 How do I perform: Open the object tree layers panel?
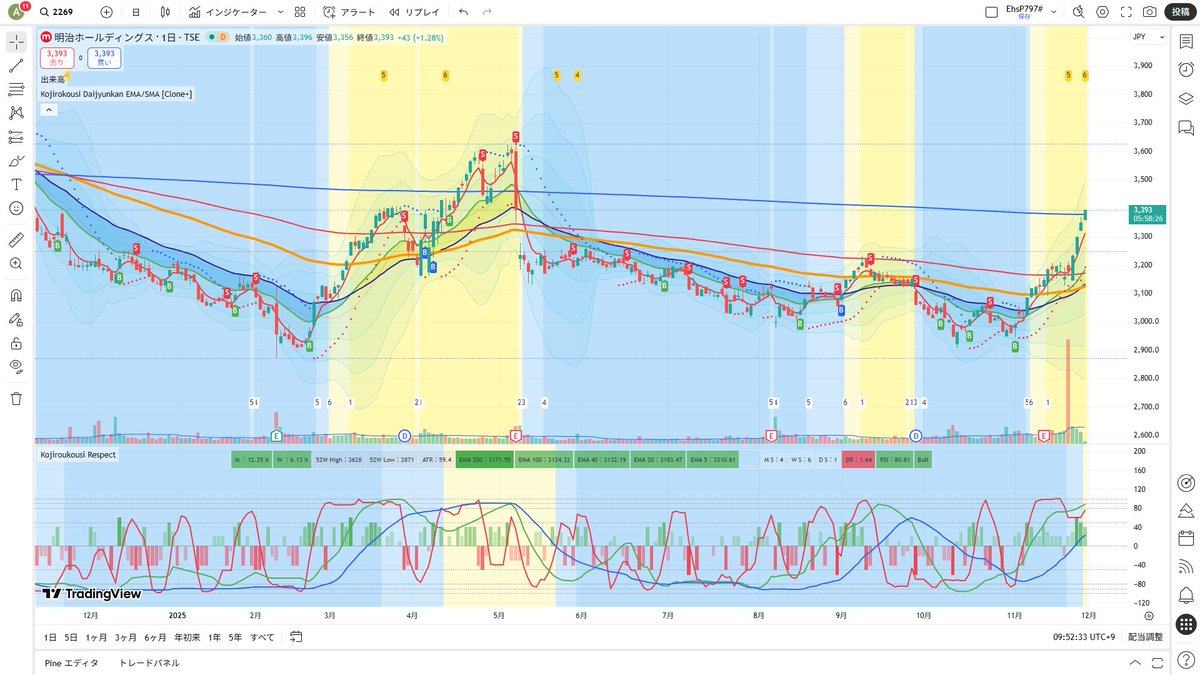1186,99
